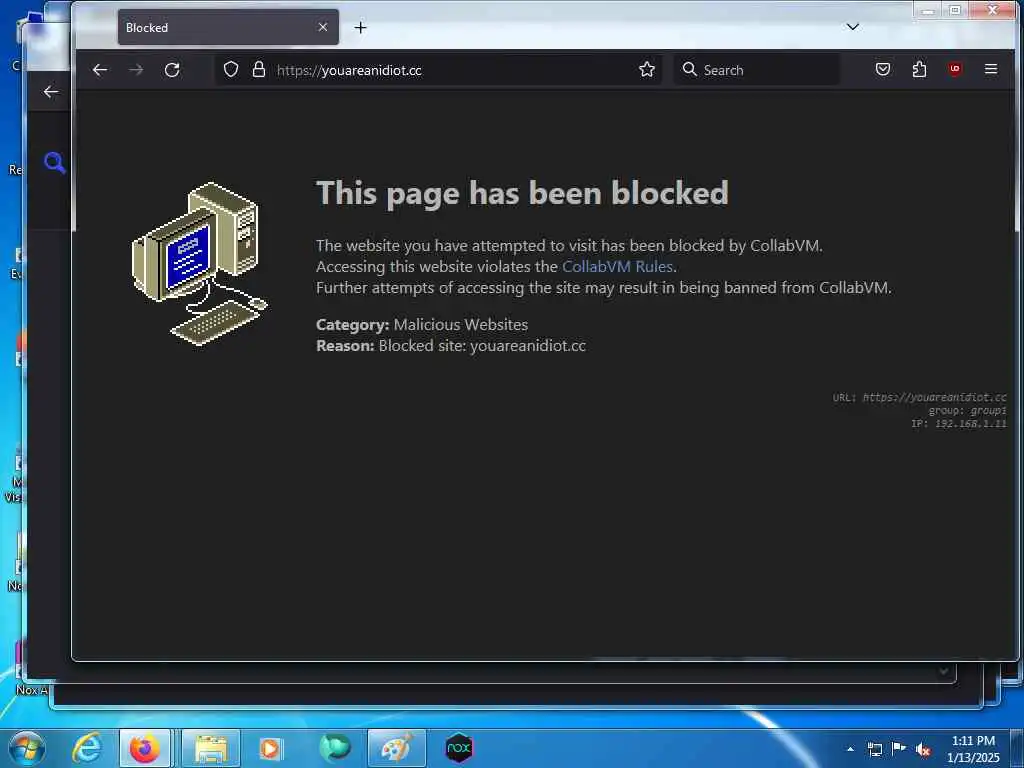Click the magnifier icon in background window
Viewport: 1024px width, 768px height.
pos(54,163)
